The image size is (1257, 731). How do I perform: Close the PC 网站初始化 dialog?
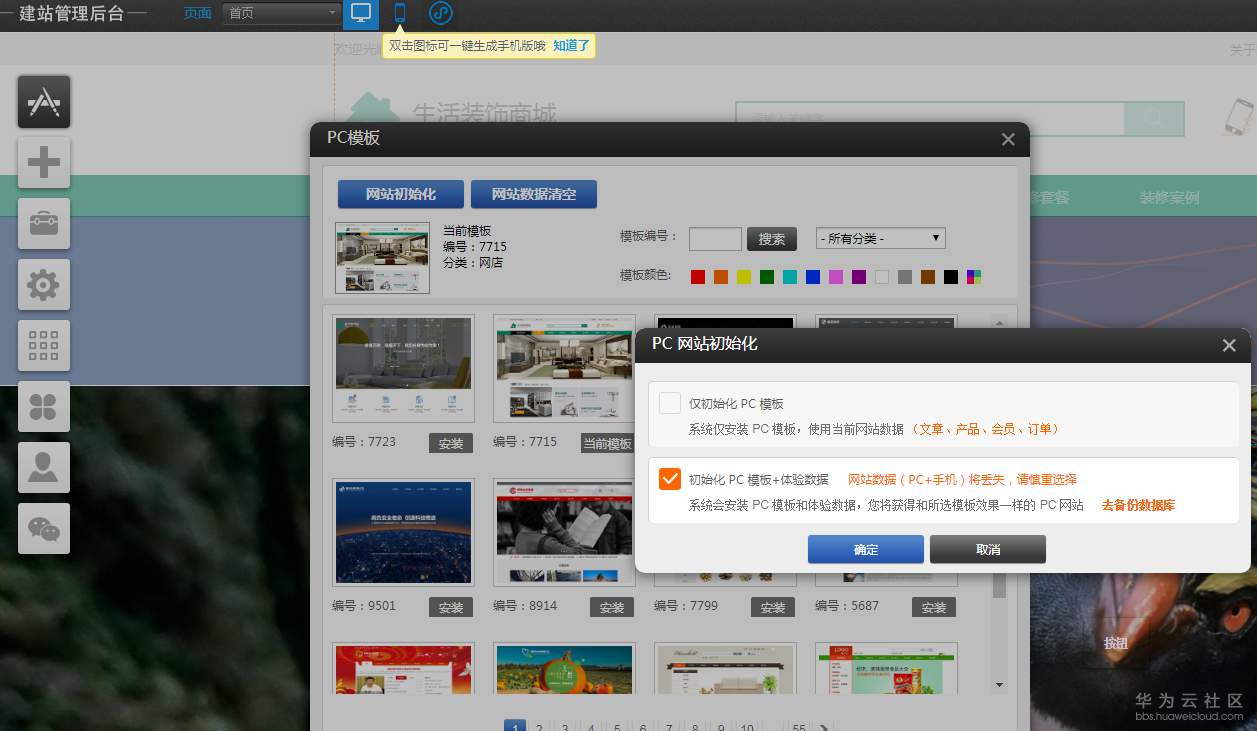[1230, 345]
